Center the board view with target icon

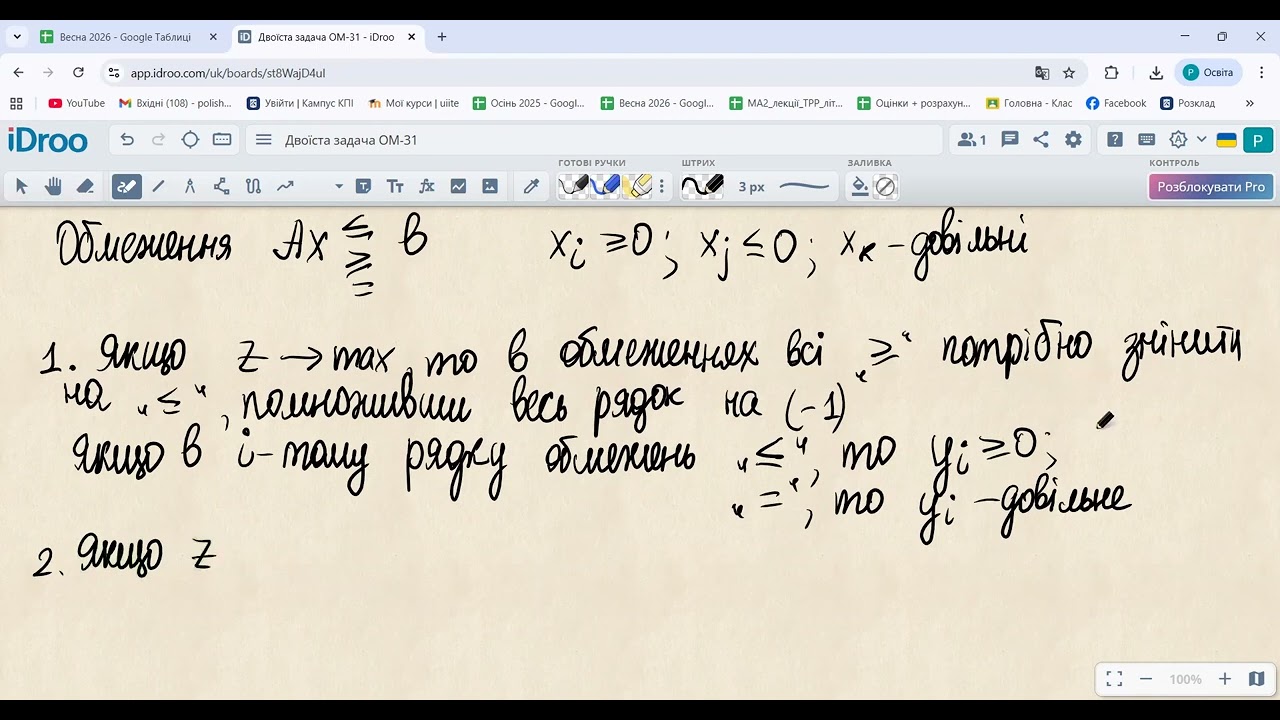point(190,140)
